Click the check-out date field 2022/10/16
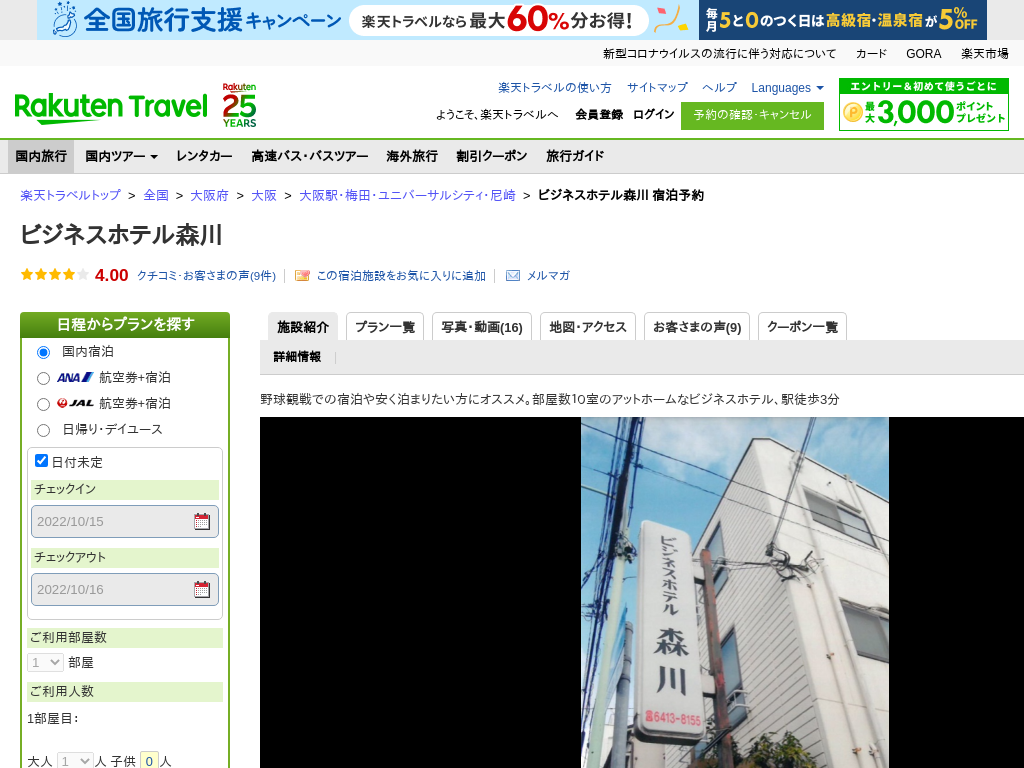1024x768 pixels. 125,589
